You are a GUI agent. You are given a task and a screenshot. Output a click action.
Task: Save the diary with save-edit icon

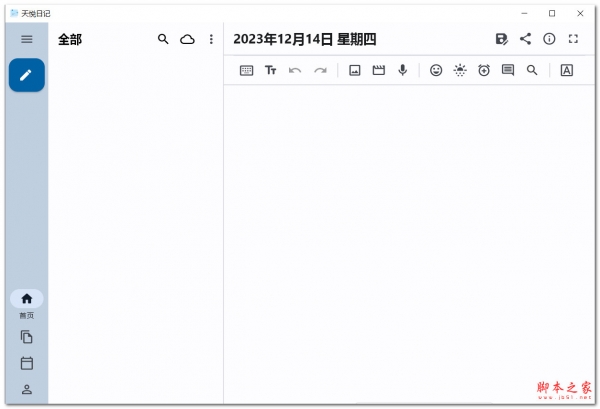(502, 39)
